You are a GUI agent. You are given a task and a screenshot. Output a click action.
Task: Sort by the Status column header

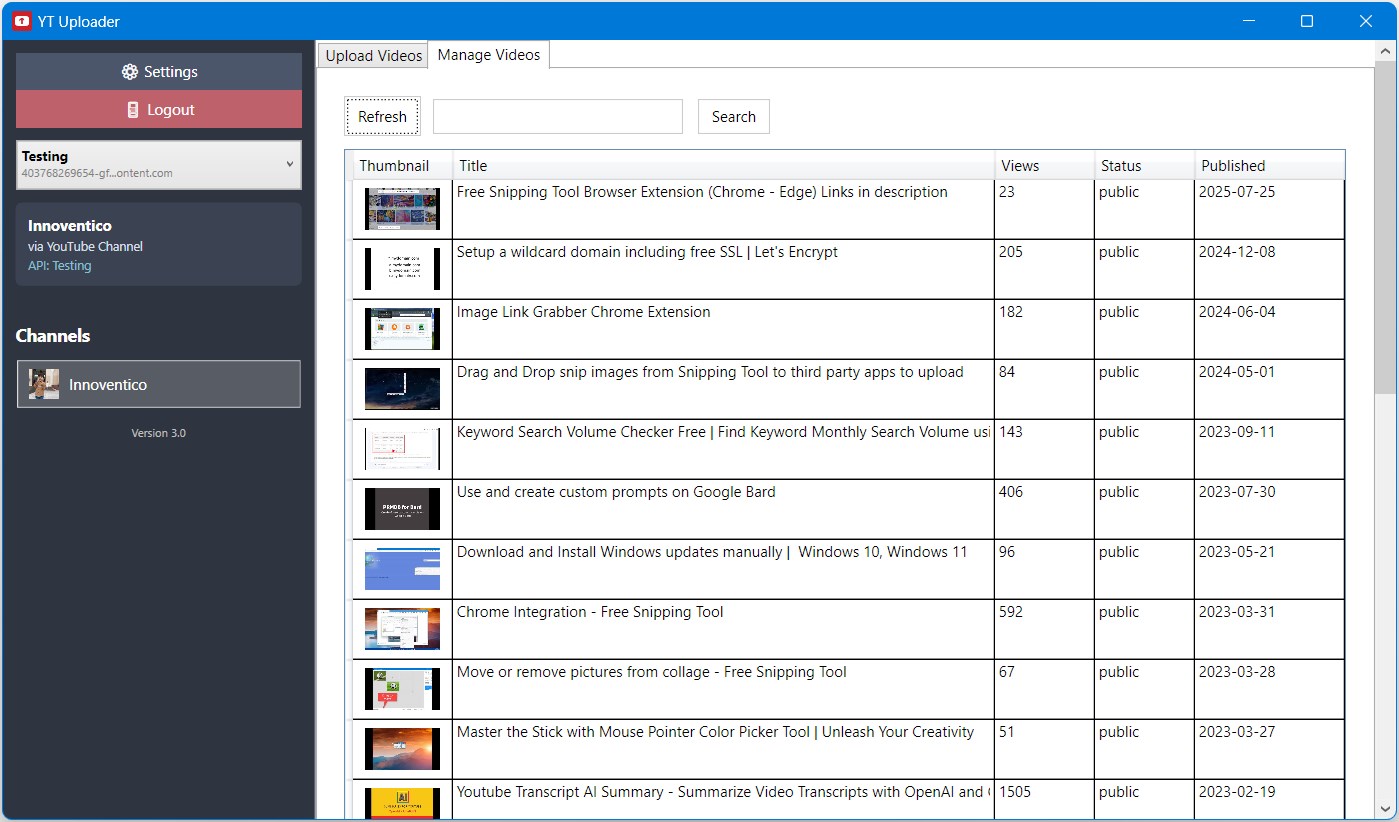[1145, 165]
